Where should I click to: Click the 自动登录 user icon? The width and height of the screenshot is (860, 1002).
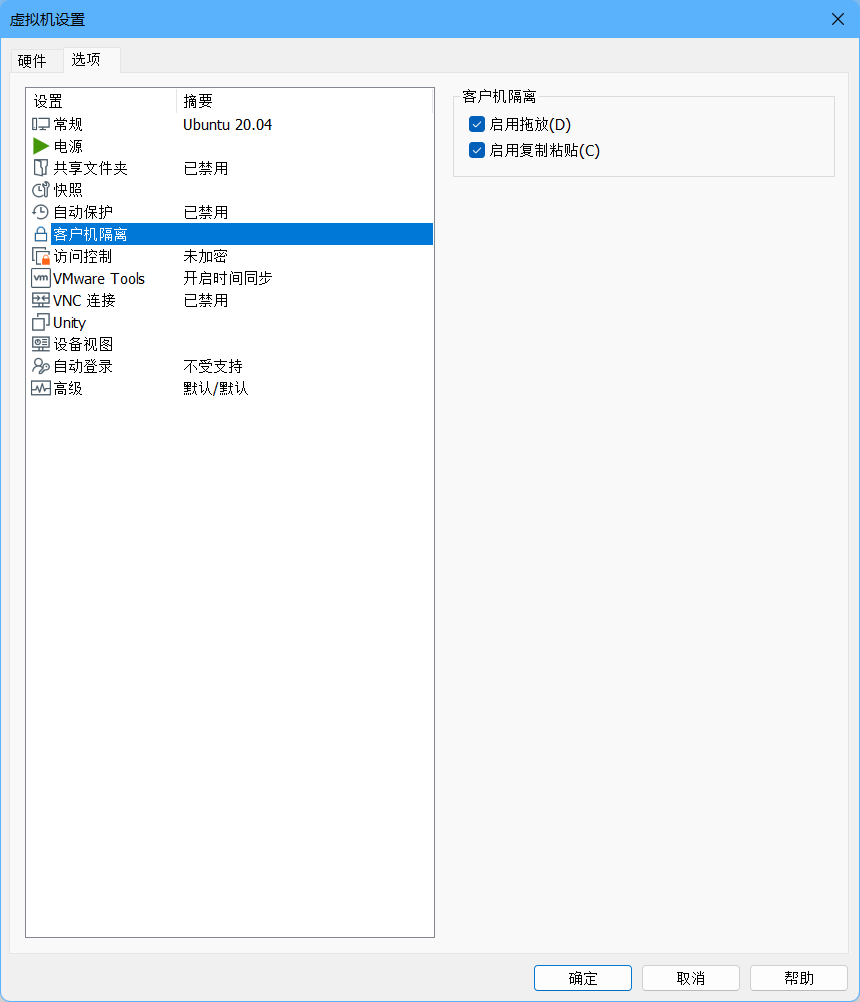click(x=41, y=367)
